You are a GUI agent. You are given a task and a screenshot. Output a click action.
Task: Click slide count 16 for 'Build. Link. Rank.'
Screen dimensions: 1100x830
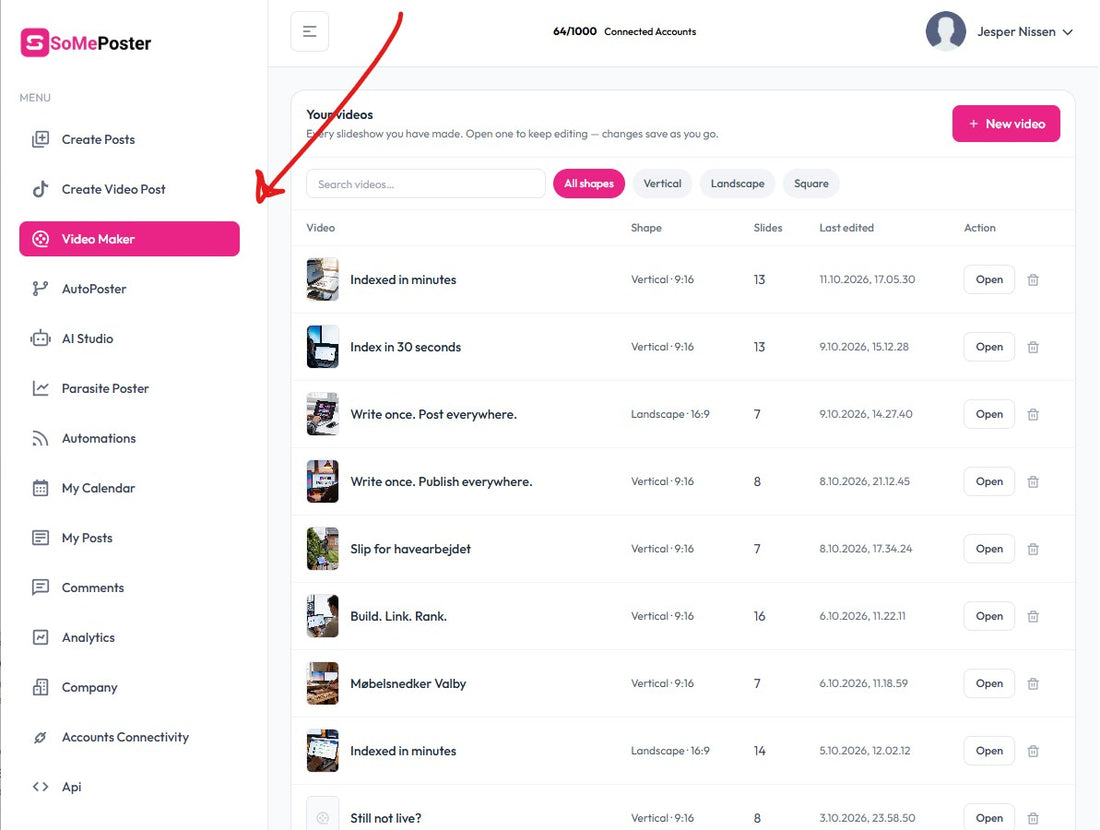pos(759,616)
